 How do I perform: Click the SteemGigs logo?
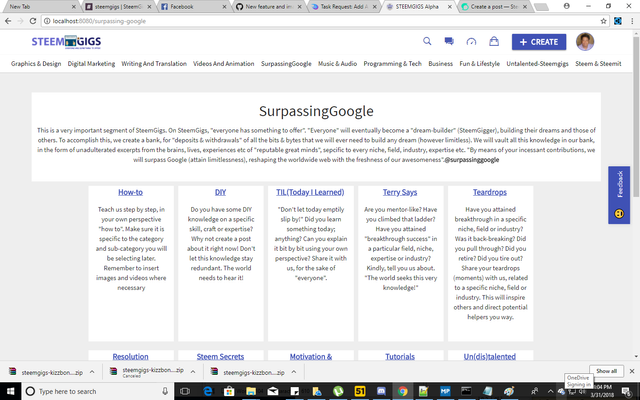66,42
